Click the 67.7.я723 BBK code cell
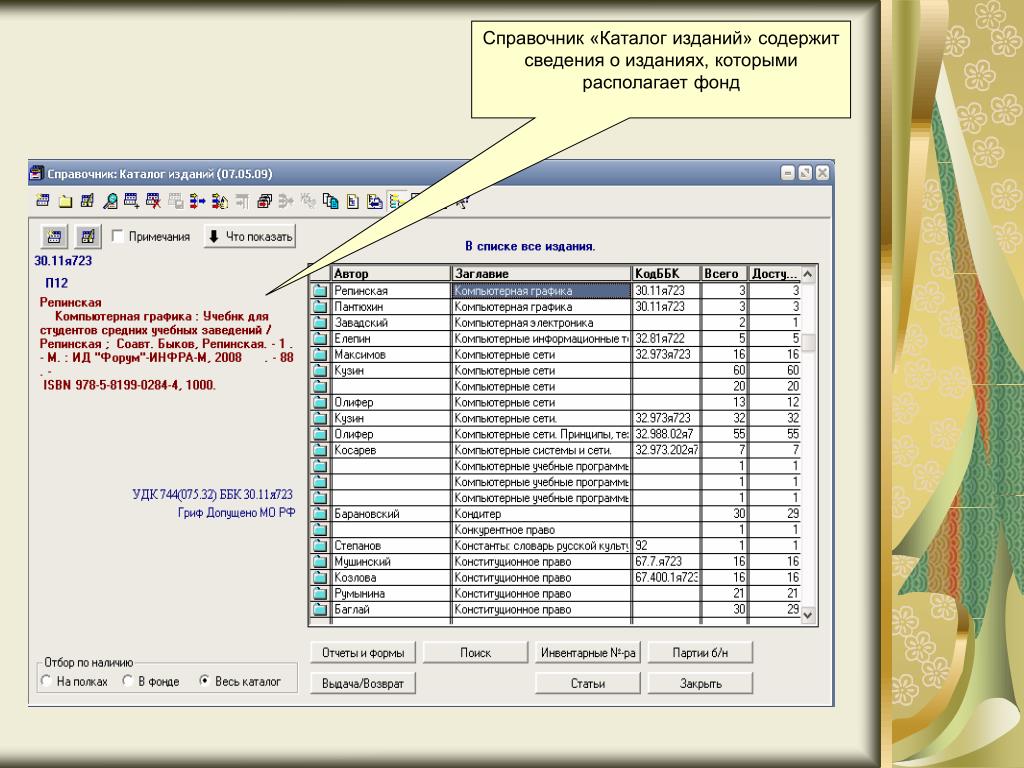The width and height of the screenshot is (1024, 768). click(x=666, y=562)
